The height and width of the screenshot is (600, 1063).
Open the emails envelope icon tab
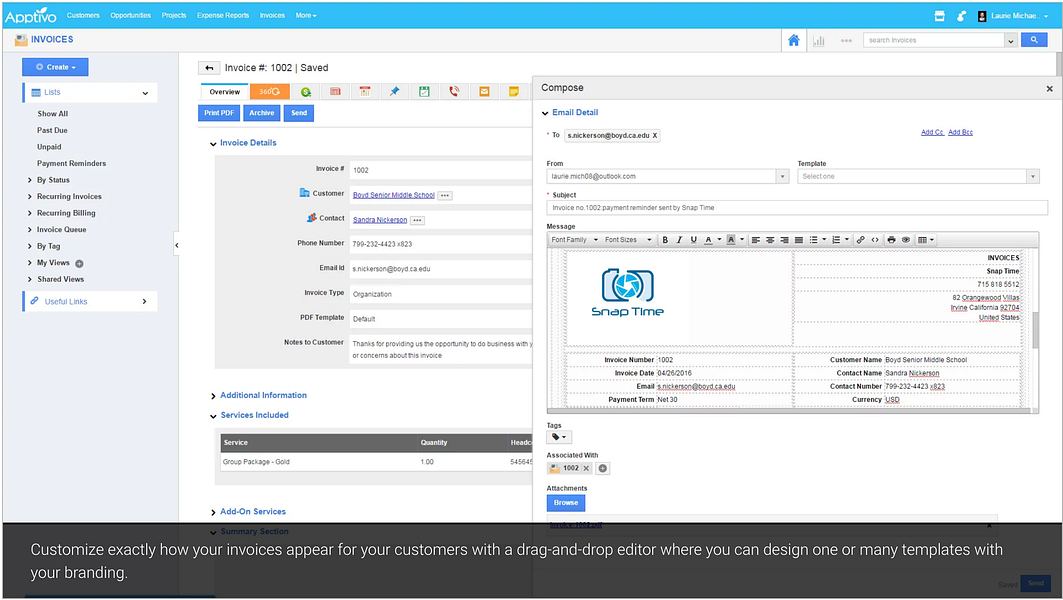[x=484, y=92]
